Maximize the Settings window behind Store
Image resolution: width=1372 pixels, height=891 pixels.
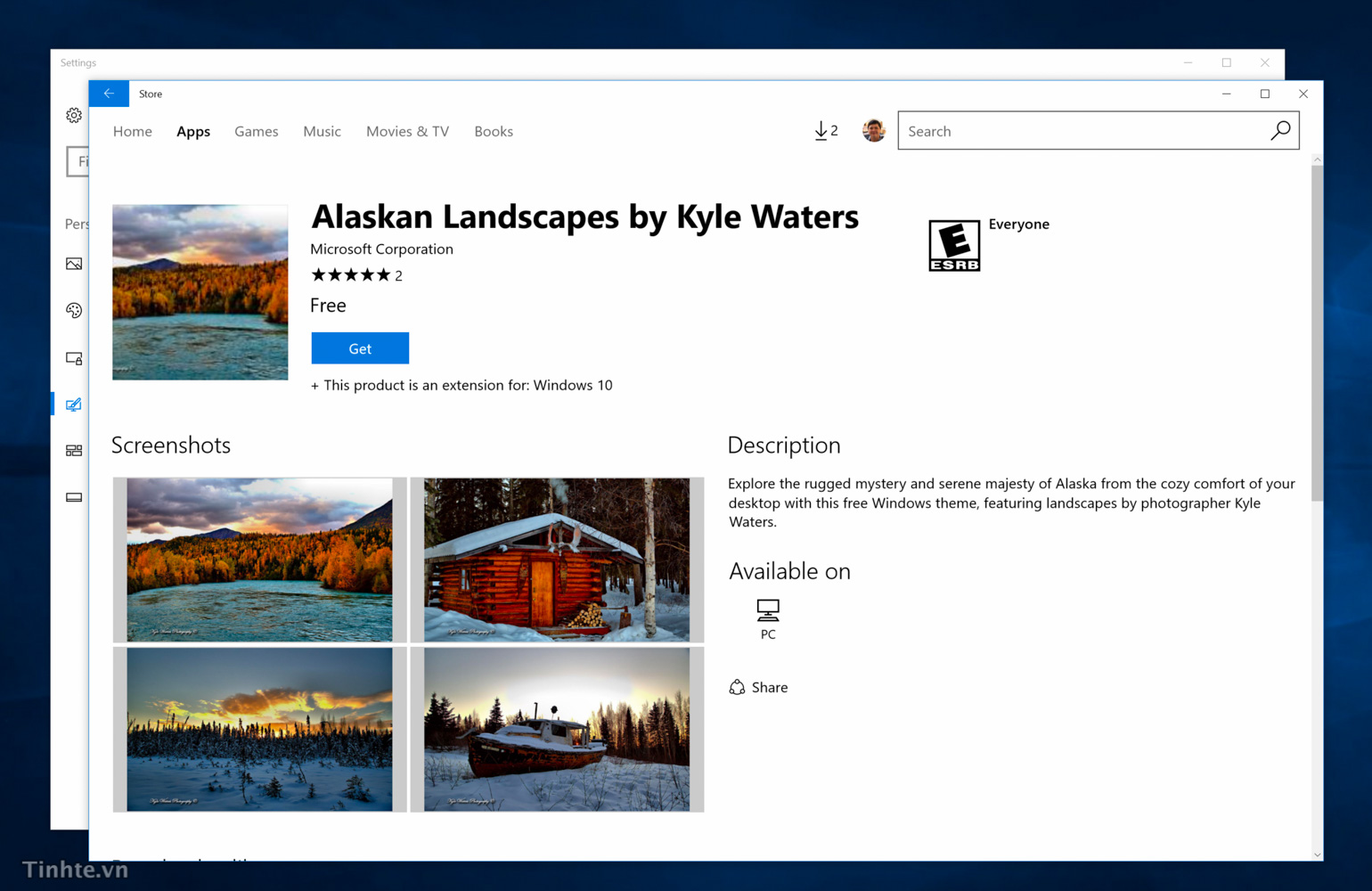tap(1227, 62)
